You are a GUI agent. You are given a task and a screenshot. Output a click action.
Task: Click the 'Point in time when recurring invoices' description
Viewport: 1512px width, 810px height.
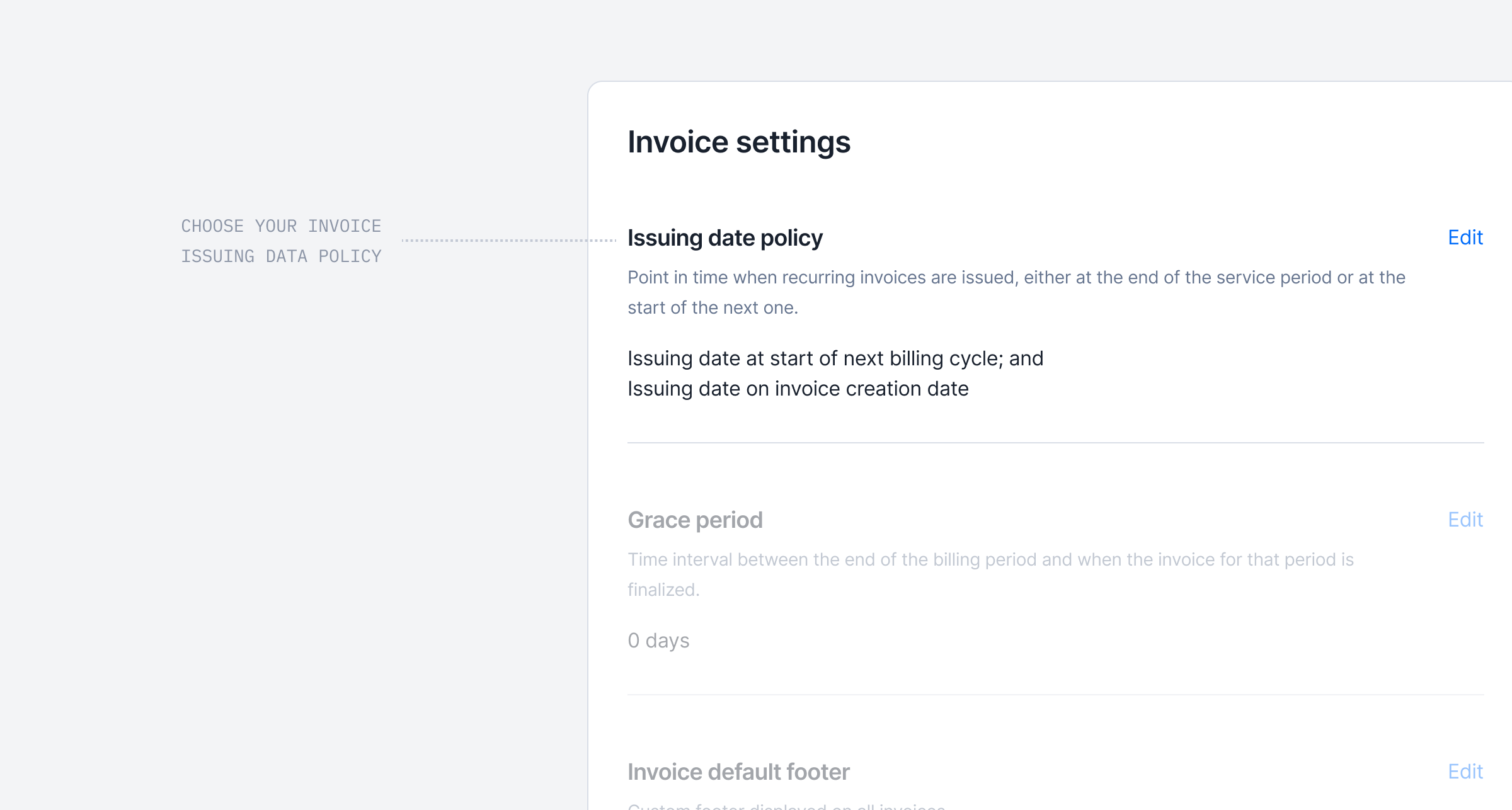pyautogui.click(x=1016, y=278)
